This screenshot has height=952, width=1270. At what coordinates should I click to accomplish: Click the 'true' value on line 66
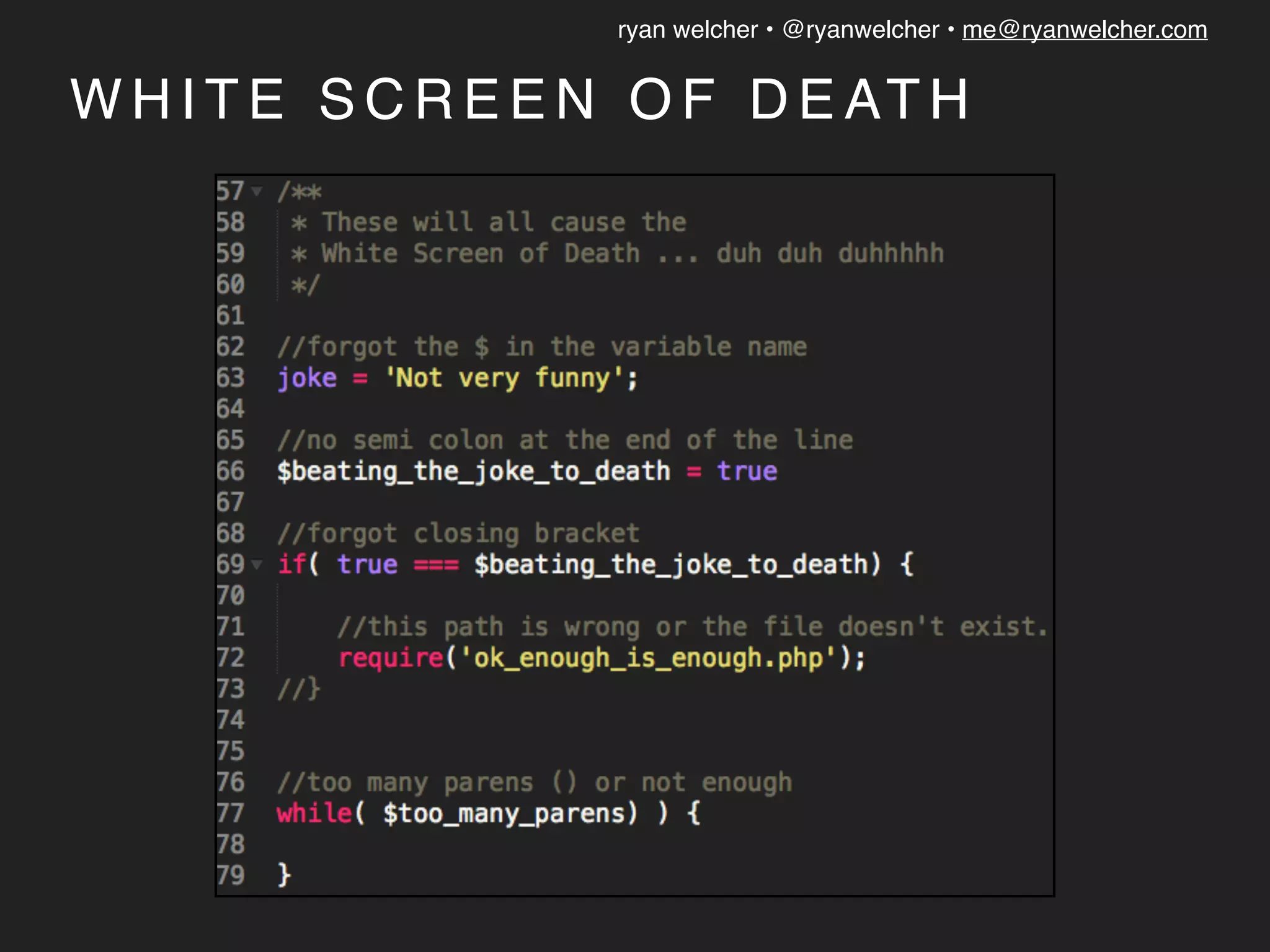(x=747, y=472)
